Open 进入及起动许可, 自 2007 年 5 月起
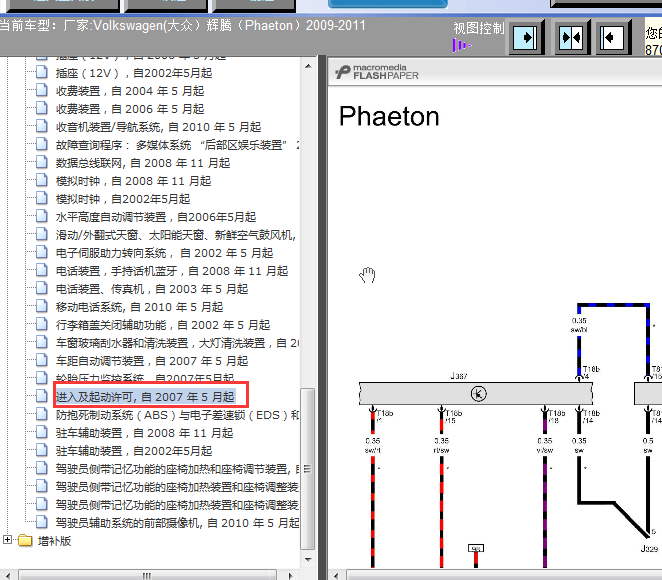 click(x=145, y=397)
